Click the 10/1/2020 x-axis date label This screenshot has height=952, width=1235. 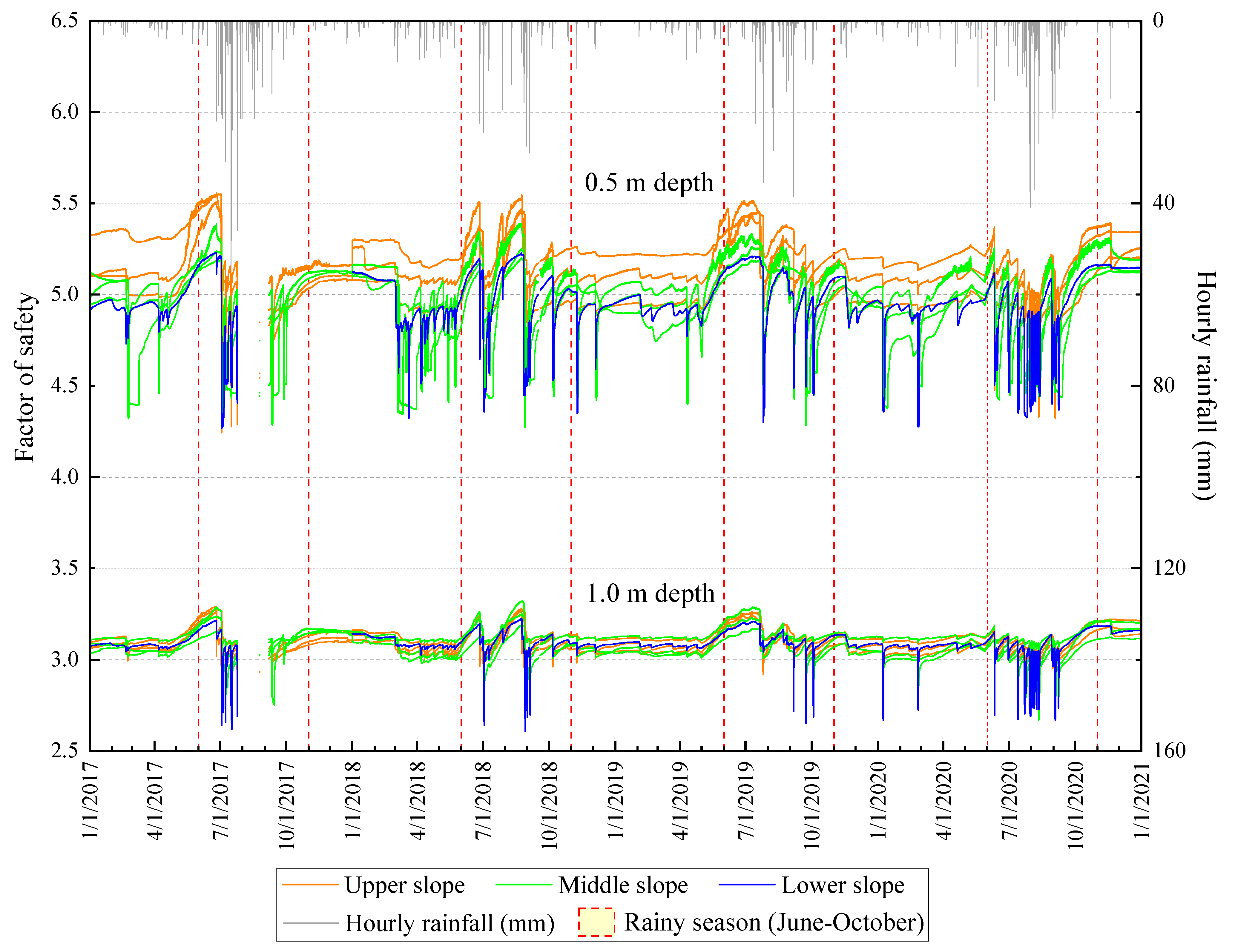pos(1075,805)
